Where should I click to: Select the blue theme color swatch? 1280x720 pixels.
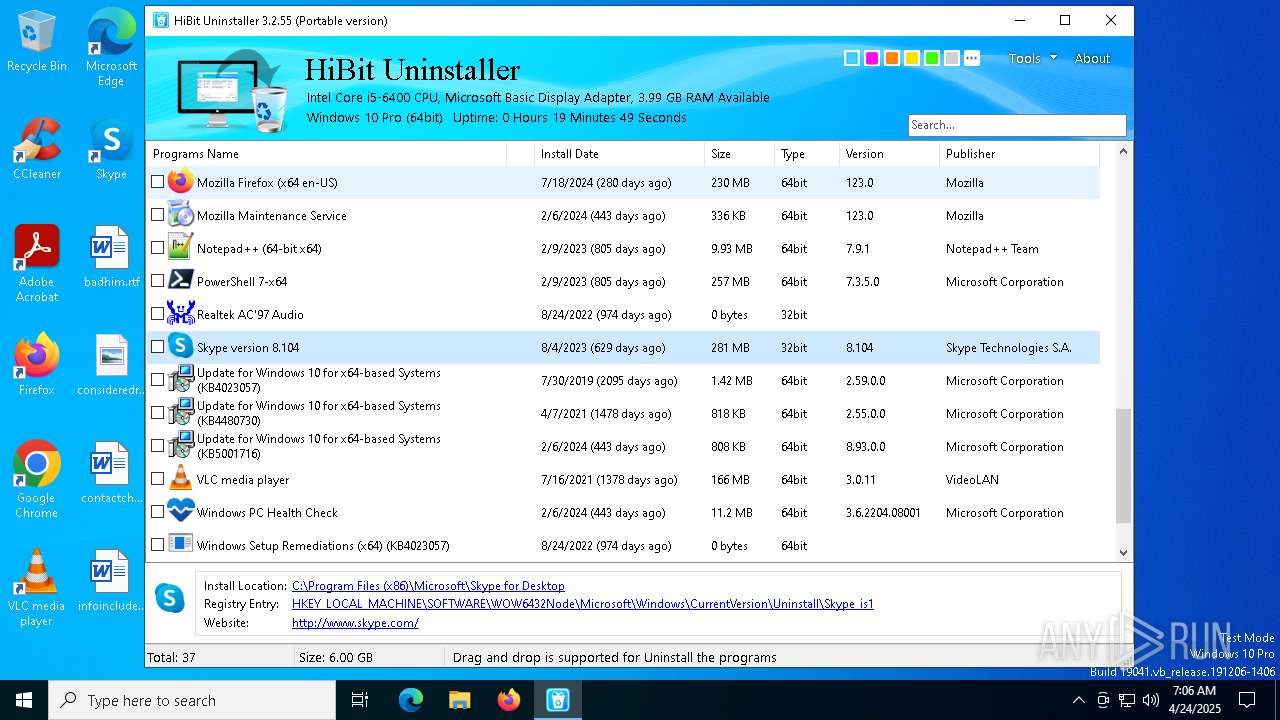852,58
